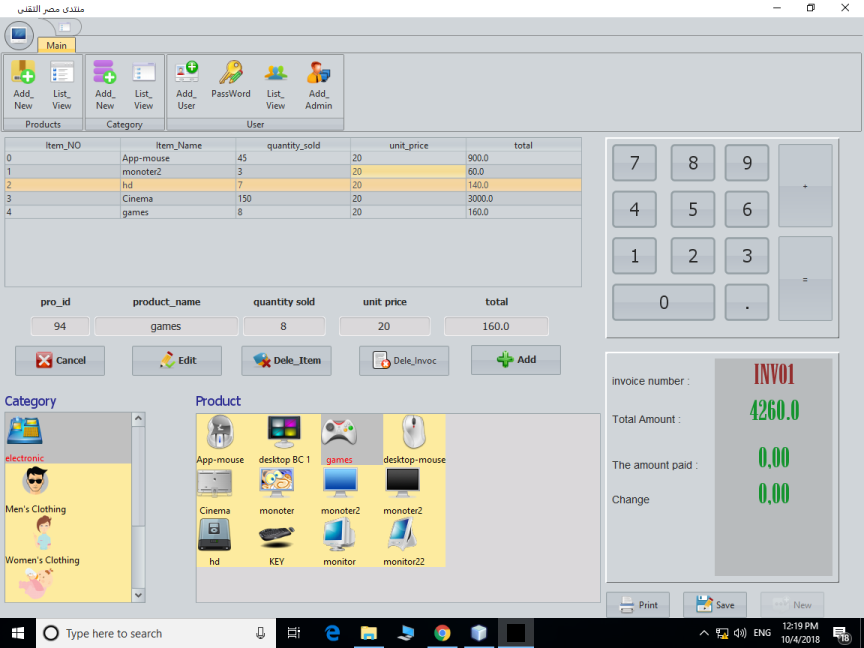Select the Cinema row in invoice table
864x648 pixels.
(293, 198)
